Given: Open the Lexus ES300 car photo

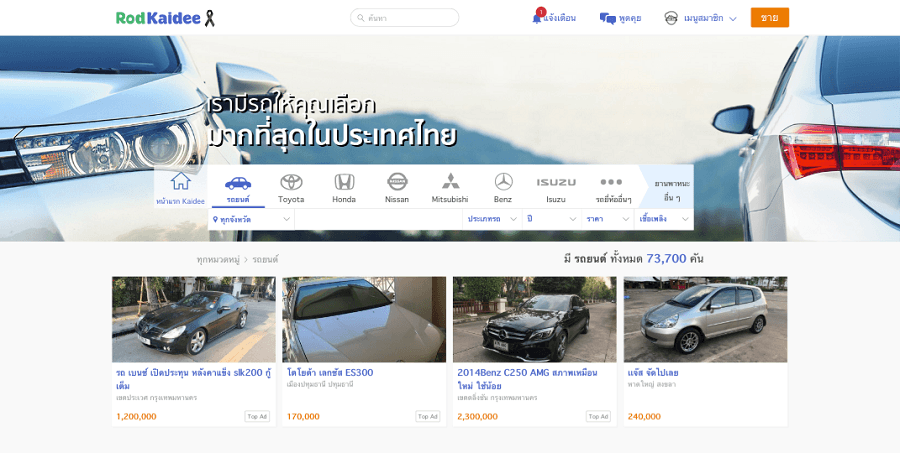Looking at the screenshot, I should click(x=364, y=319).
